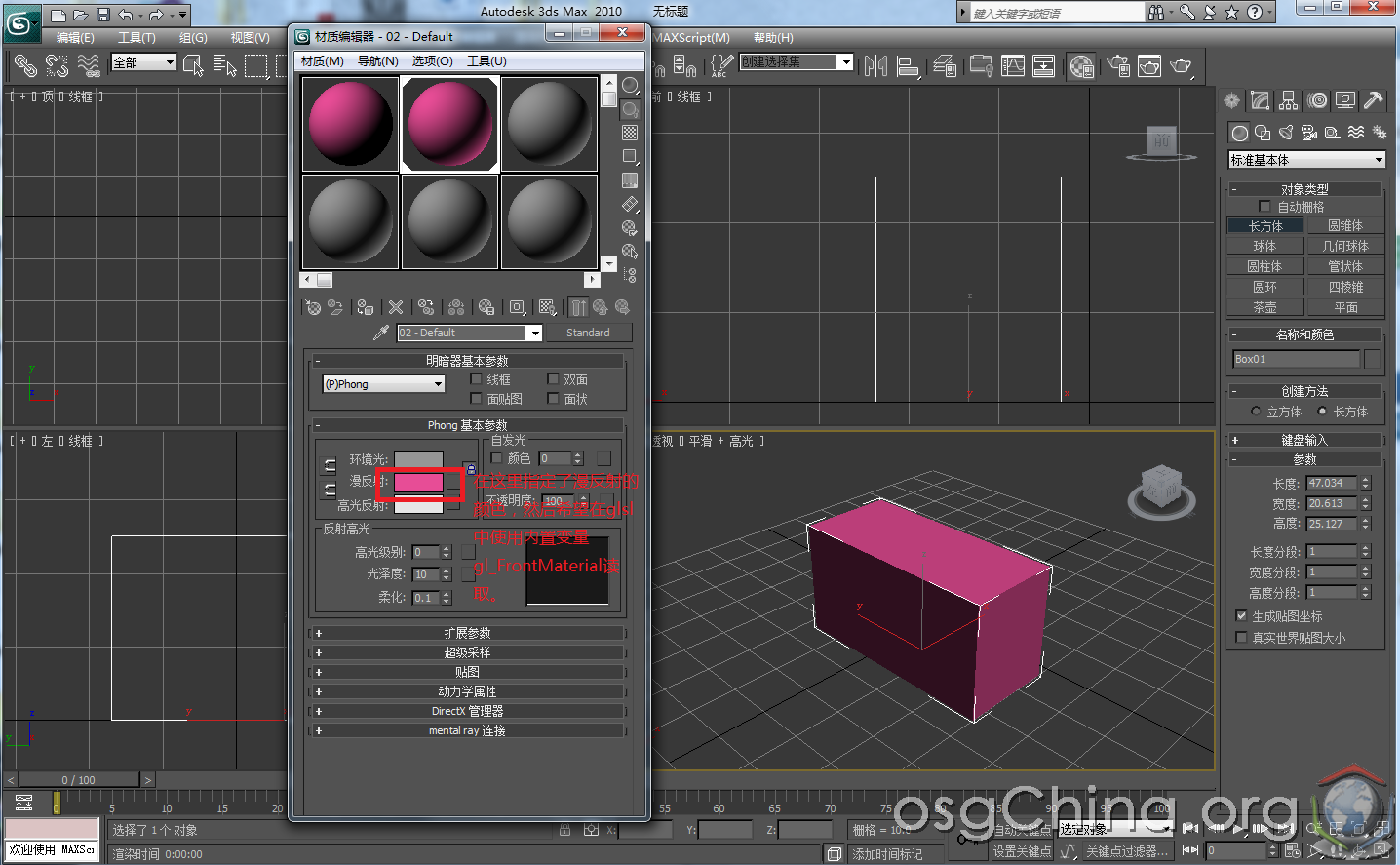Click the Reset Map/Material X icon
Image resolution: width=1400 pixels, height=865 pixels.
click(396, 308)
